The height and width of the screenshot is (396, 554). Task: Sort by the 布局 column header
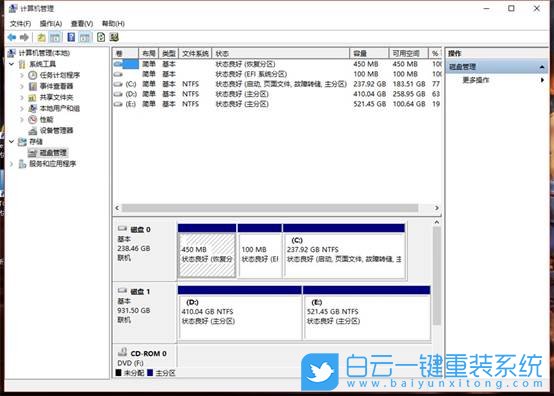tap(148, 54)
